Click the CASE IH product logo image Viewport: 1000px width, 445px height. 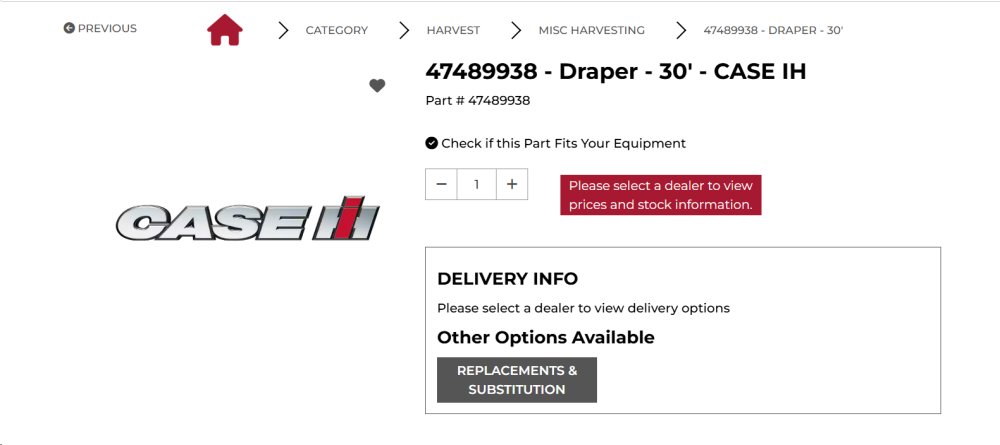(x=247, y=219)
